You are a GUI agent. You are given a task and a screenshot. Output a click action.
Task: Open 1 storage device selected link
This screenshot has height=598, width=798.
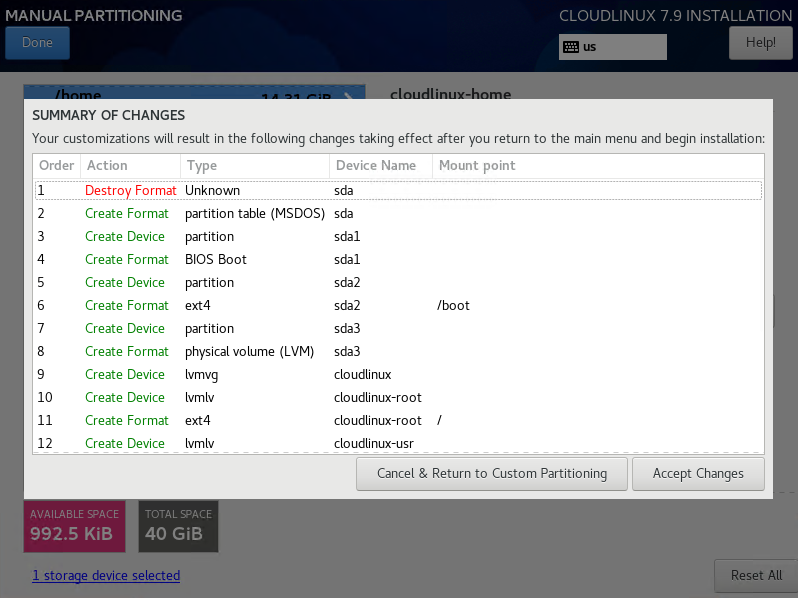(x=106, y=576)
